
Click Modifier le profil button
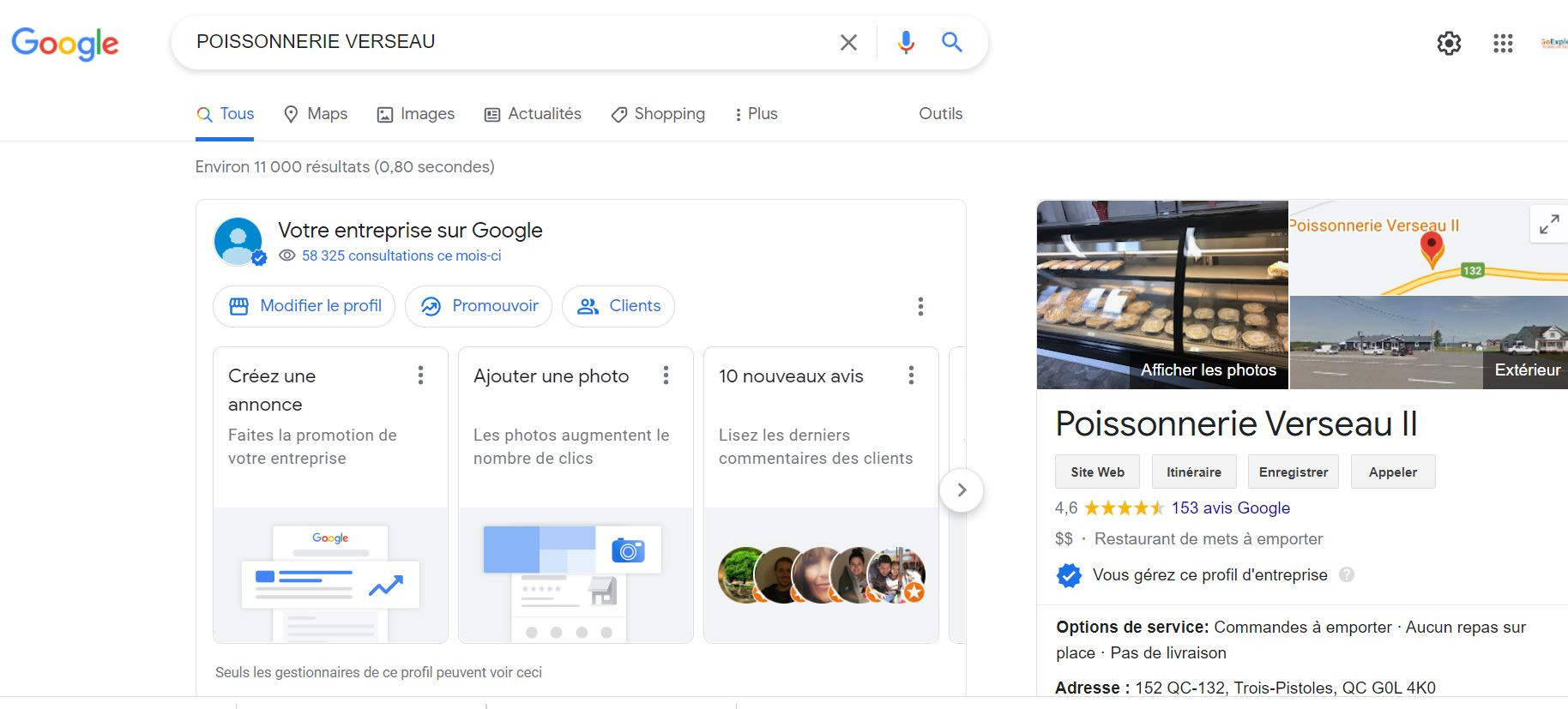(x=304, y=306)
